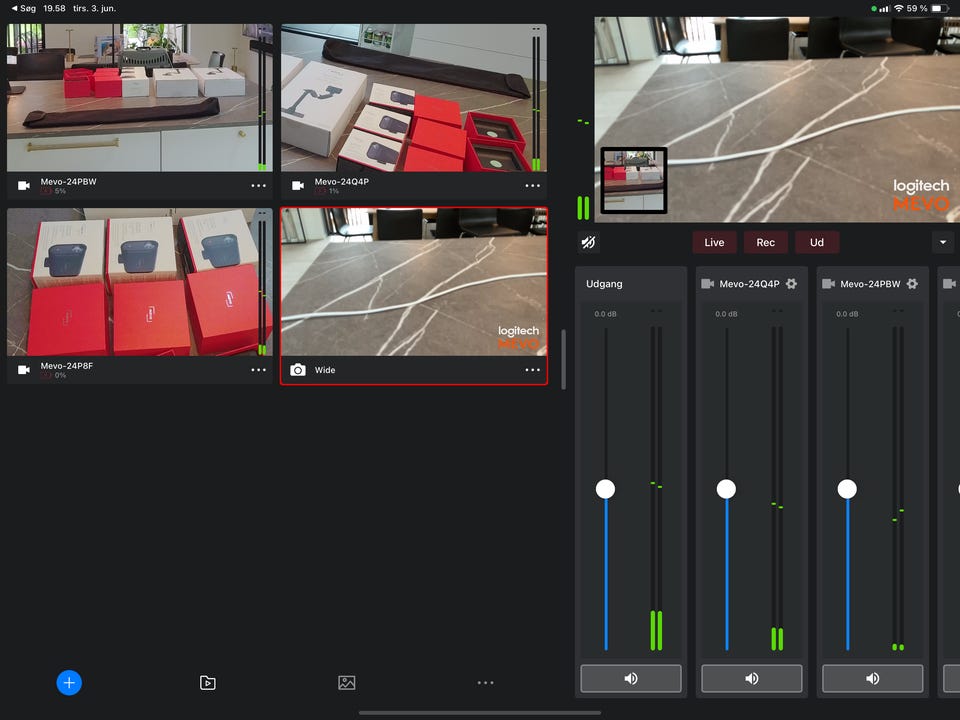
Task: Select the active Wide shot preview
Action: (414, 282)
